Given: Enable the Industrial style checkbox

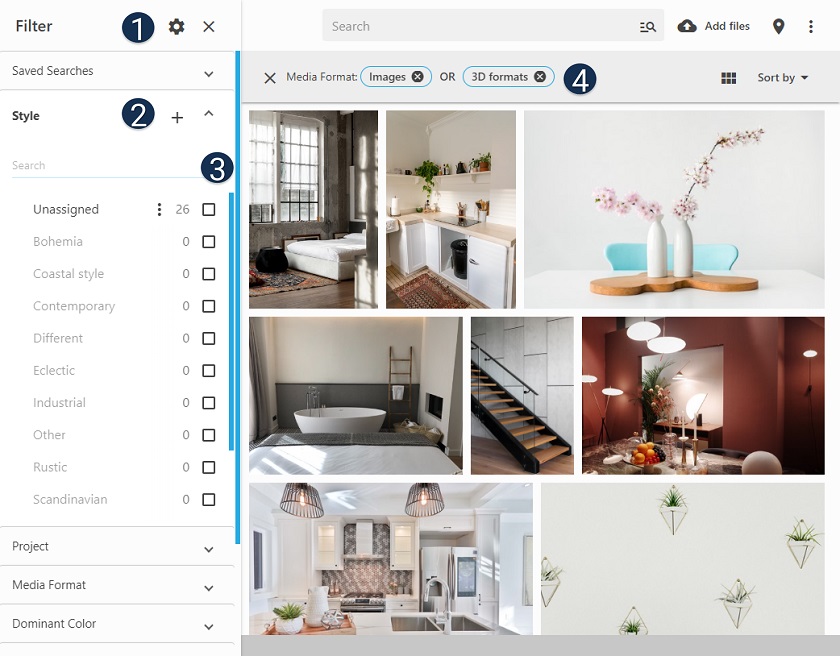Looking at the screenshot, I should click(209, 403).
